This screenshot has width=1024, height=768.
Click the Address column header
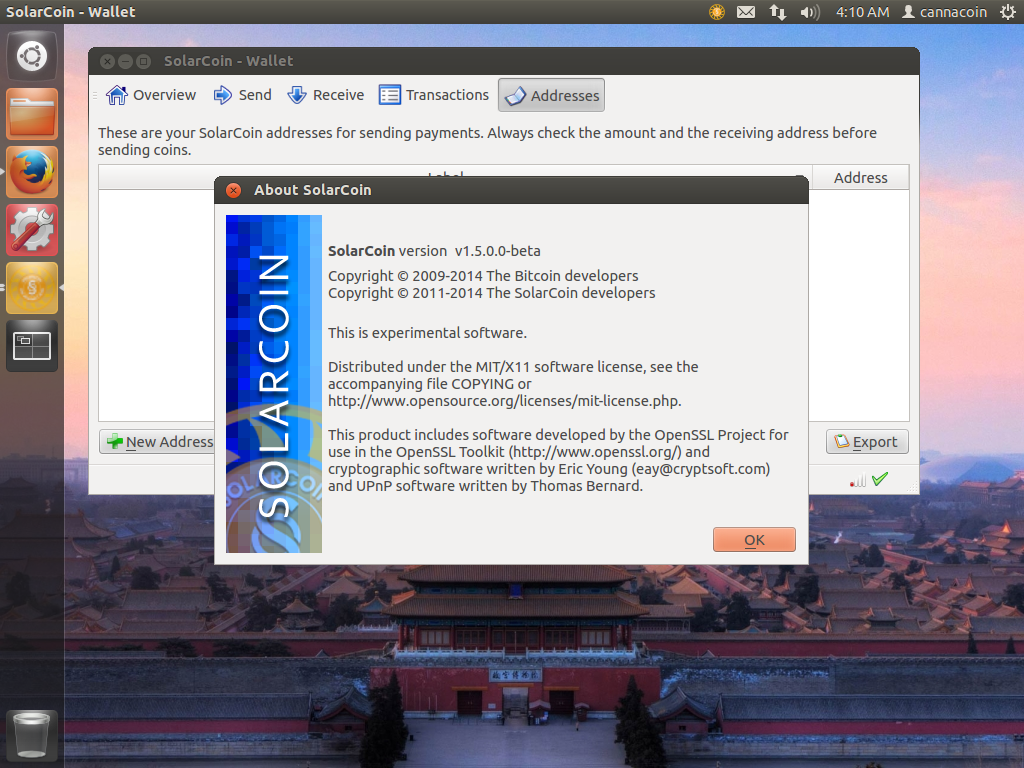[861, 178]
